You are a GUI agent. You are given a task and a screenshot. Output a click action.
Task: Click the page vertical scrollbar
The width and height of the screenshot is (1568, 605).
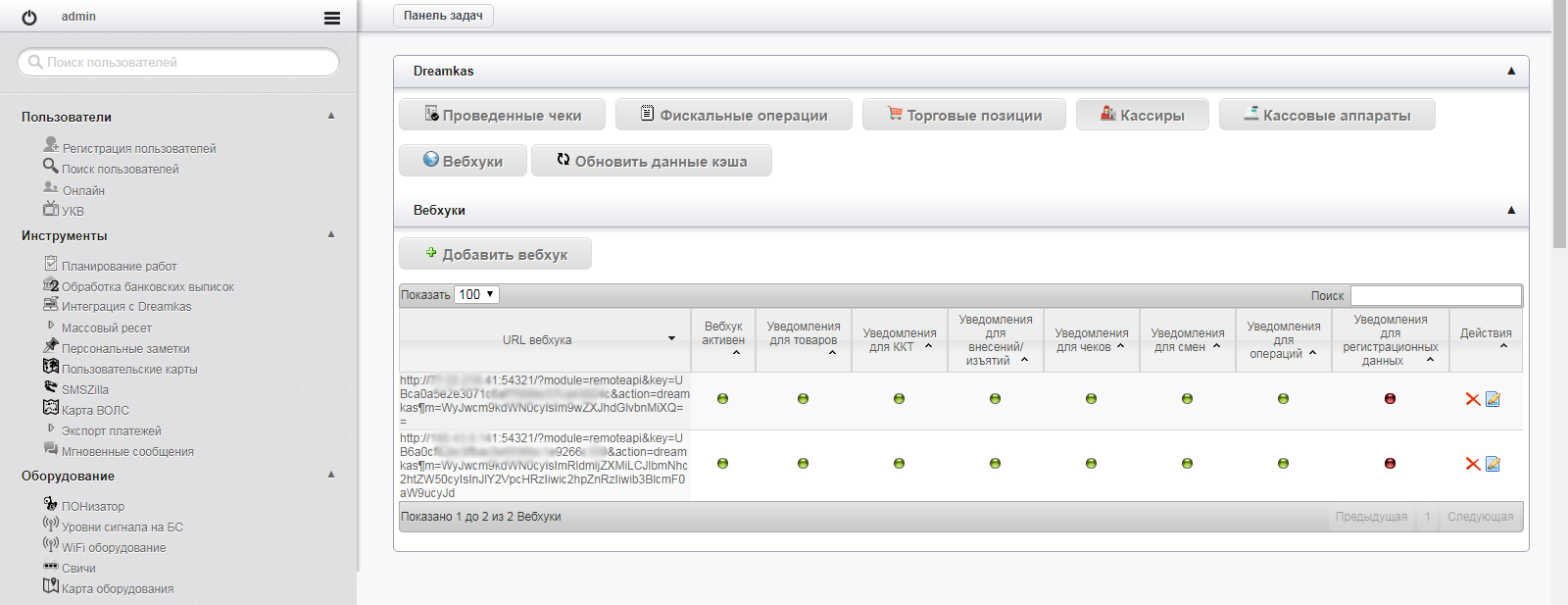[x=1560, y=124]
